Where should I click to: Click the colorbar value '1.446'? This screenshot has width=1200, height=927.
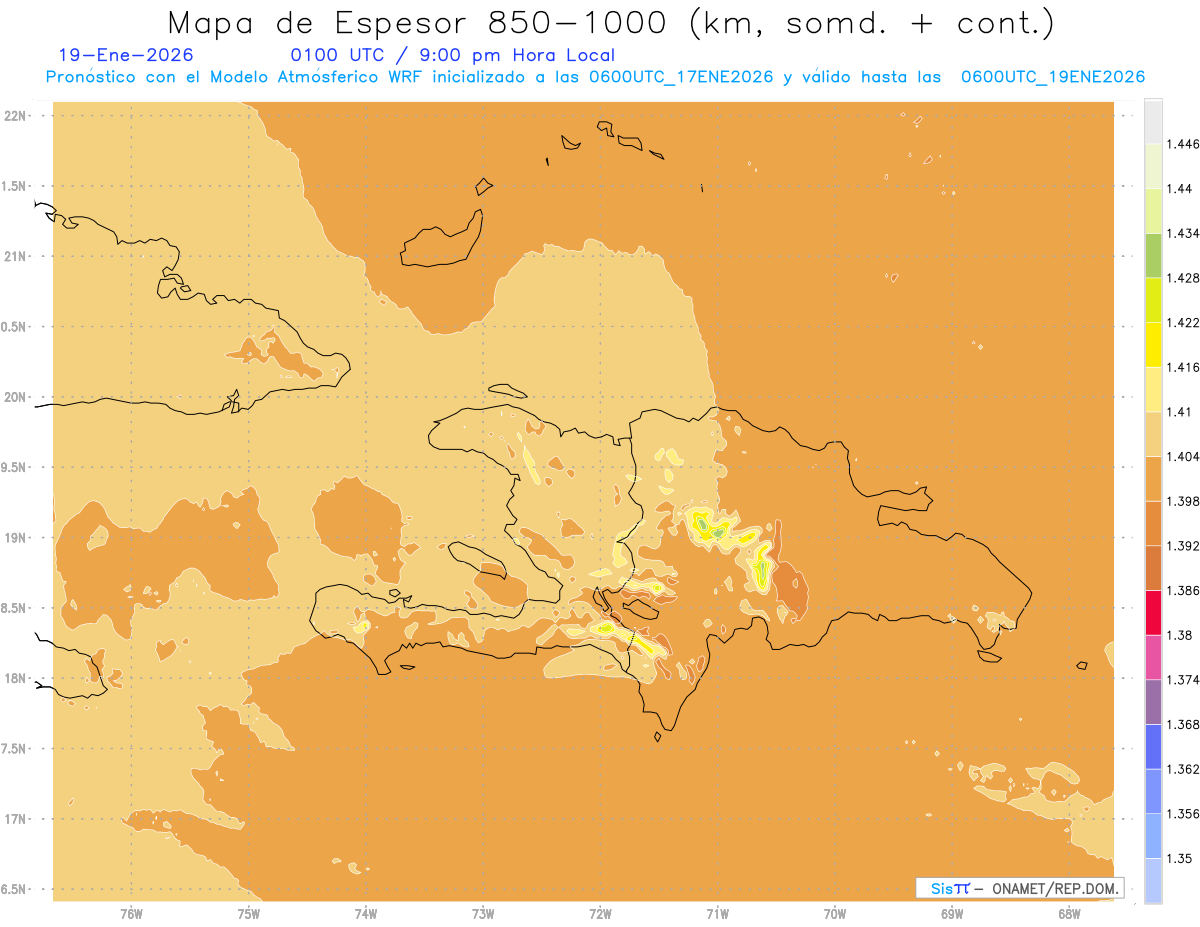point(1183,144)
